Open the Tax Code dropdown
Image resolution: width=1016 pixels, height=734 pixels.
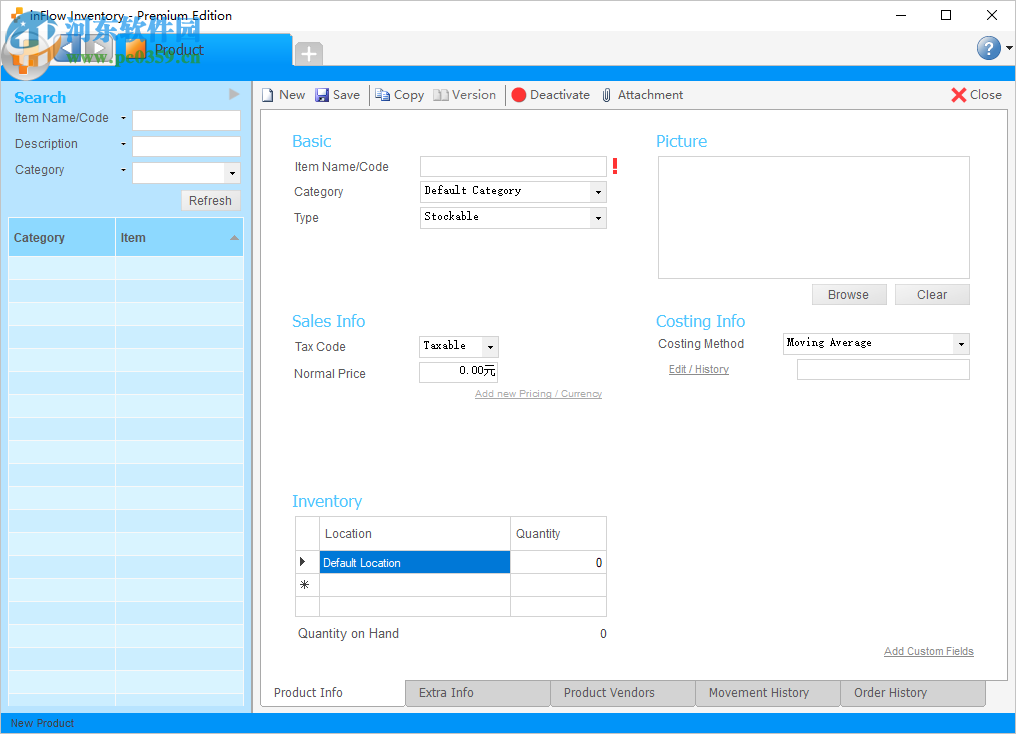point(491,347)
